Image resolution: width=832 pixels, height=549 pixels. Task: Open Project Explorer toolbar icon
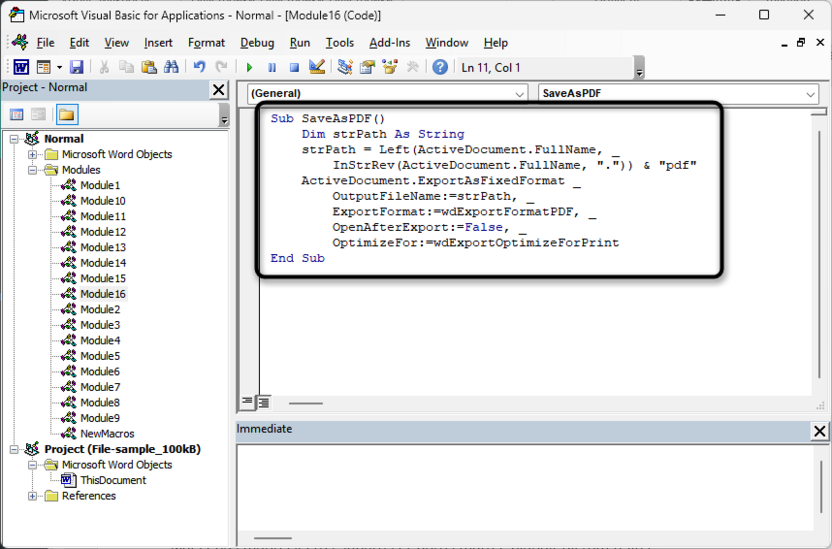point(345,67)
